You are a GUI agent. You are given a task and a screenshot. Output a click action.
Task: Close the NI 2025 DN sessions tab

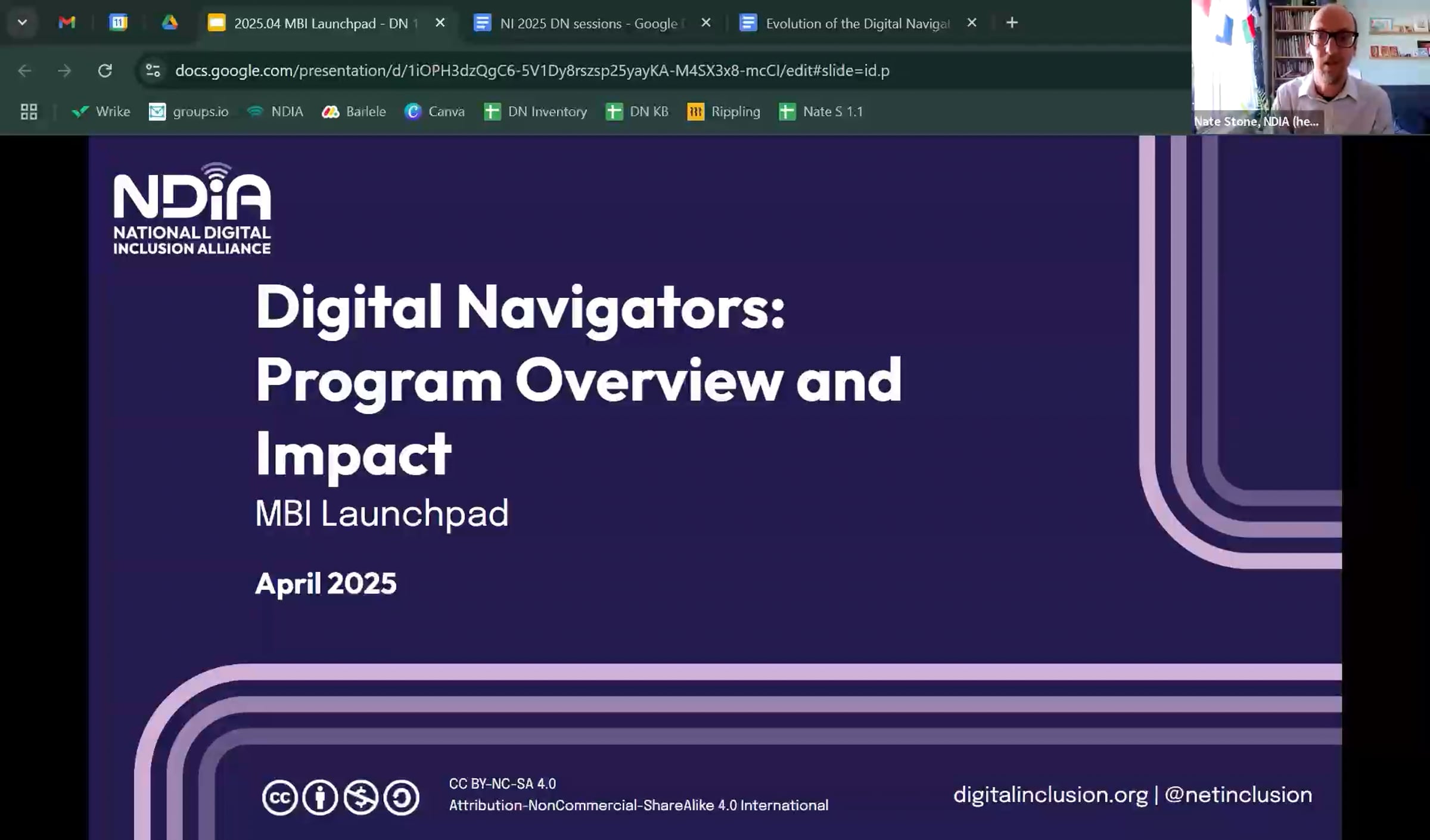coord(705,23)
